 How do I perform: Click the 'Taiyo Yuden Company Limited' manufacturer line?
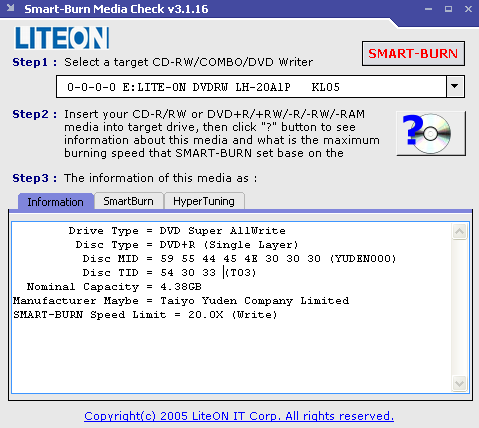181,301
